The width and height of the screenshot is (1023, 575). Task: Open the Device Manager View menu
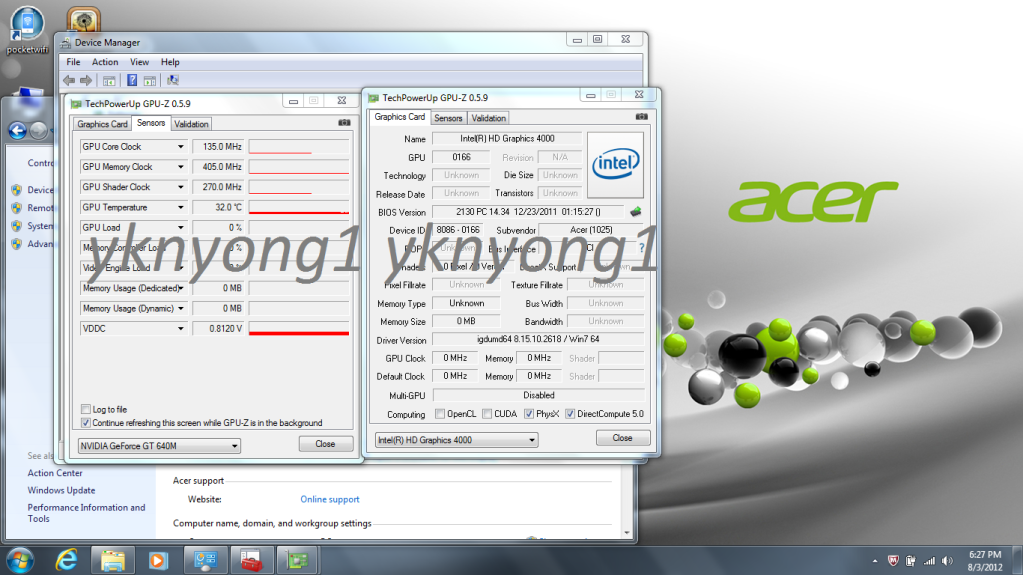tap(139, 62)
